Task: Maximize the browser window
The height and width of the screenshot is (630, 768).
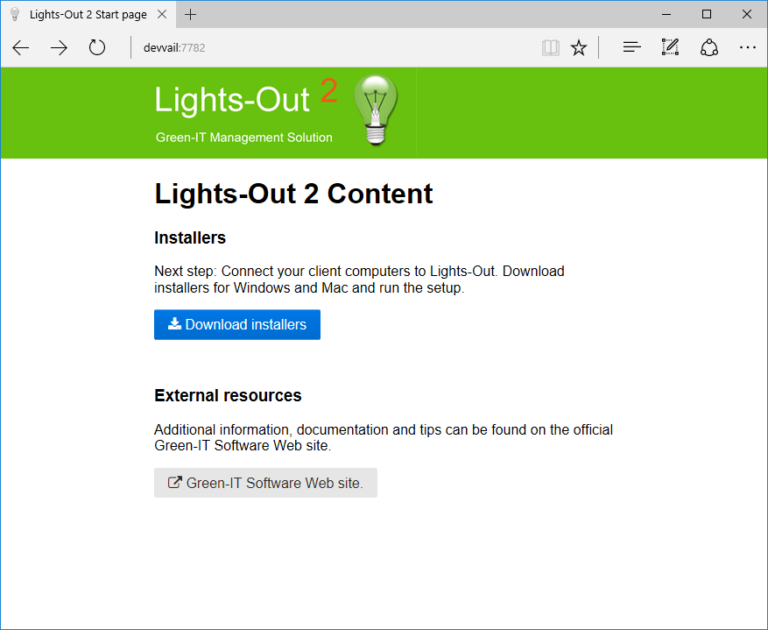Action: 706,14
